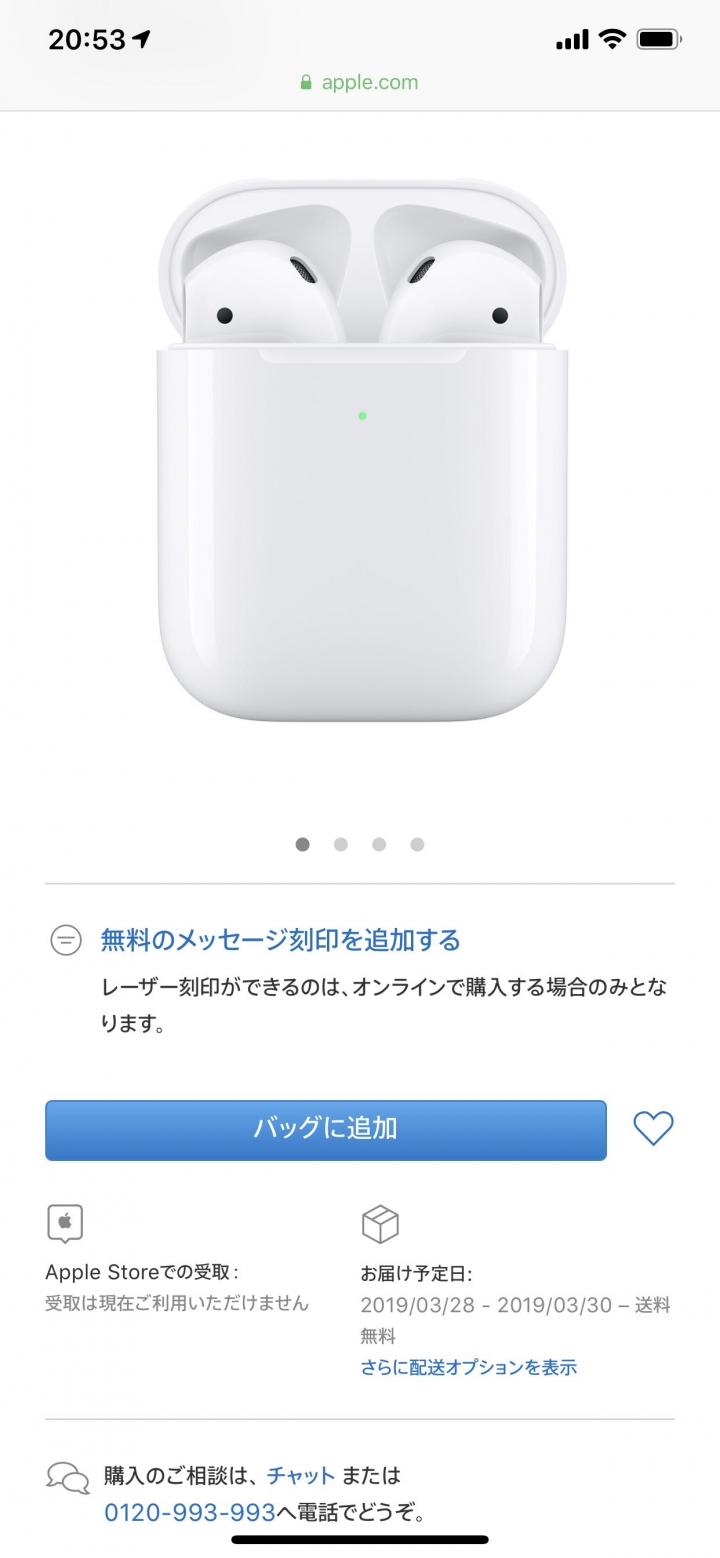Click the バッグに追加 button
Viewport: 720px width, 1558px height.
326,1130
